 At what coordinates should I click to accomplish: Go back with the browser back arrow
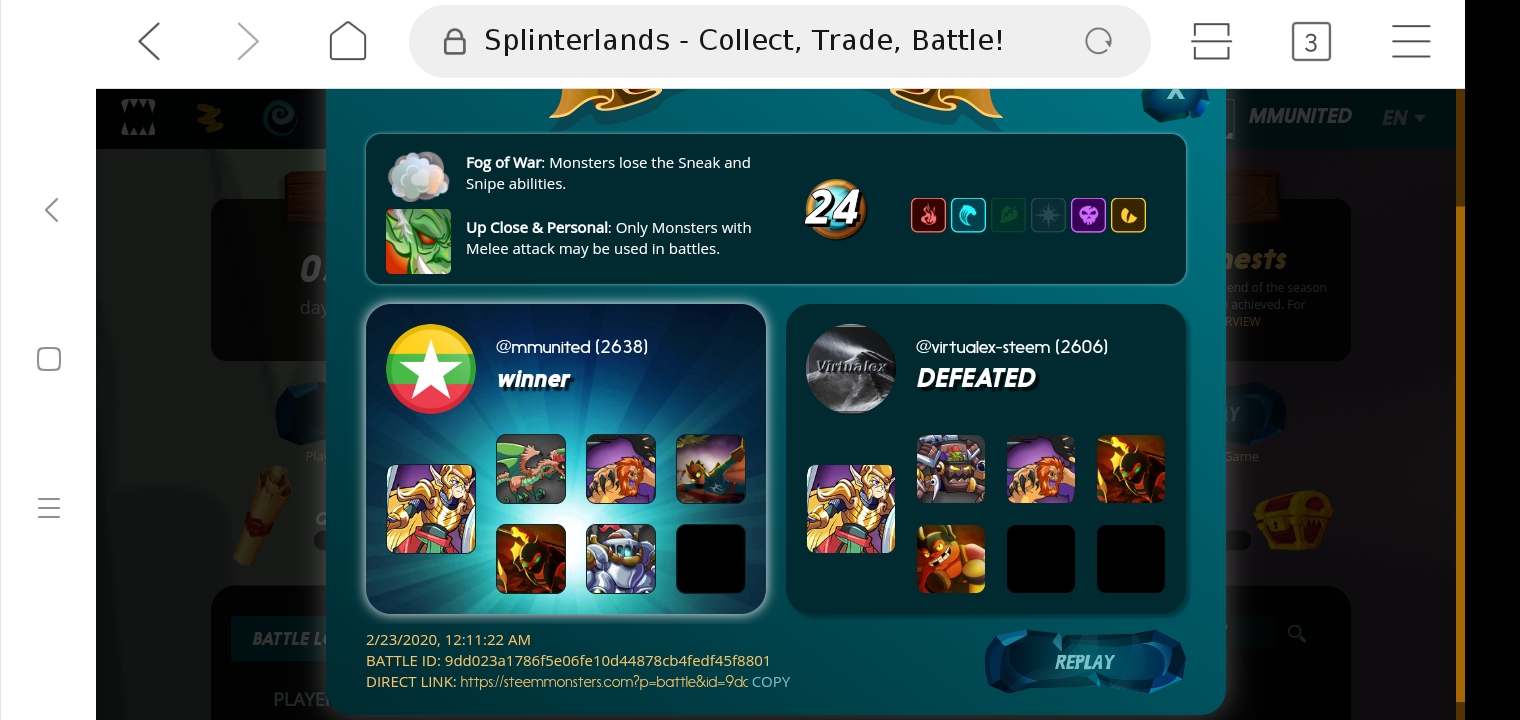click(149, 42)
